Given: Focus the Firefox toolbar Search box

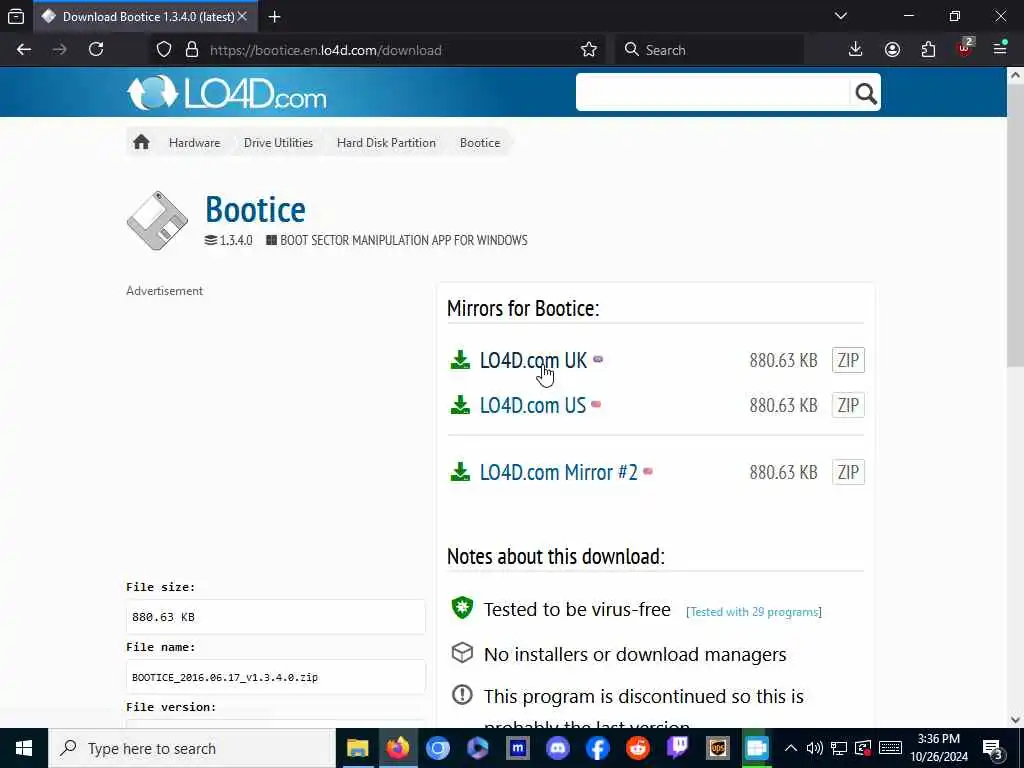Looking at the screenshot, I should pos(710,50).
